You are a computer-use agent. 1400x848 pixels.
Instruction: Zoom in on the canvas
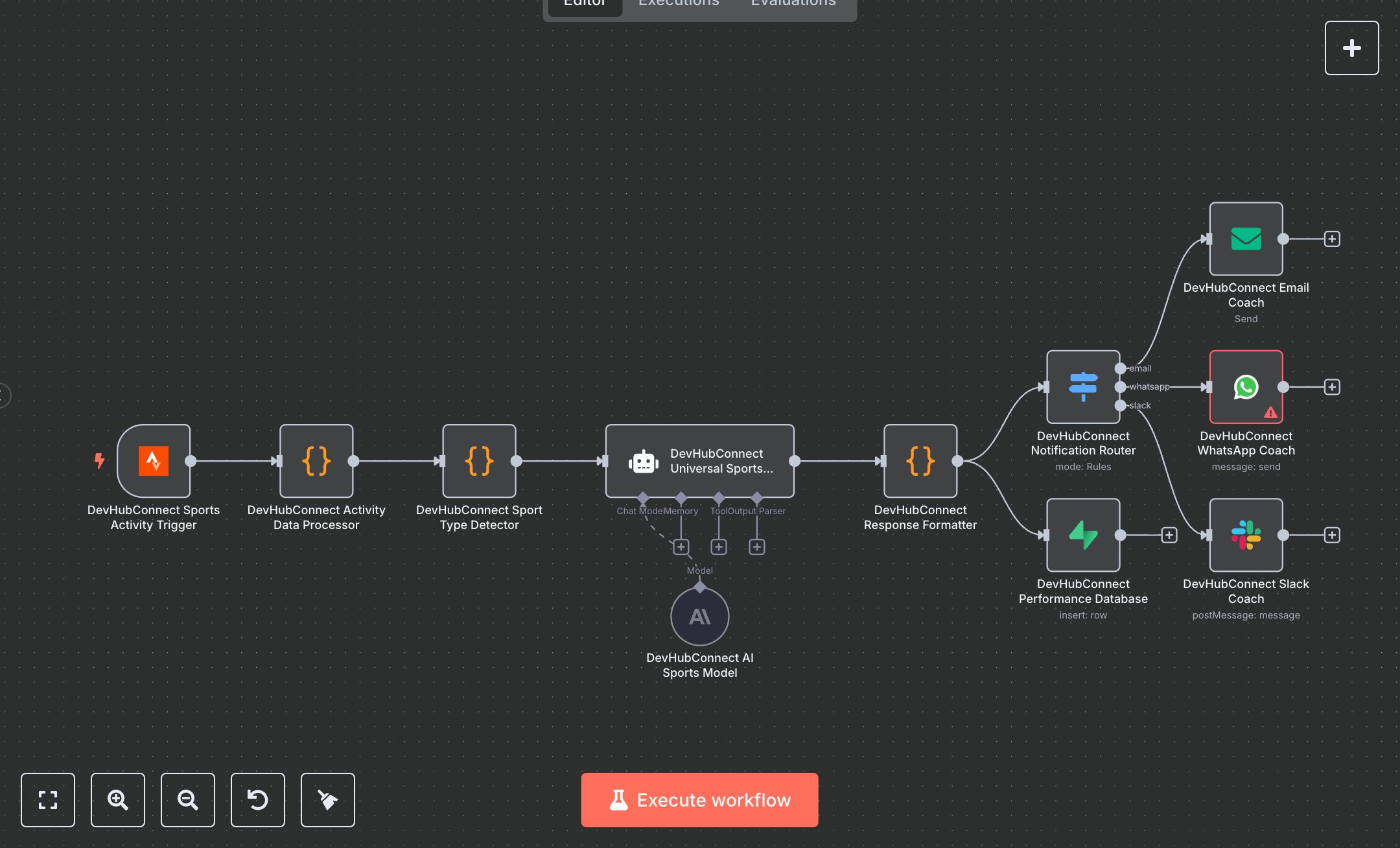118,799
